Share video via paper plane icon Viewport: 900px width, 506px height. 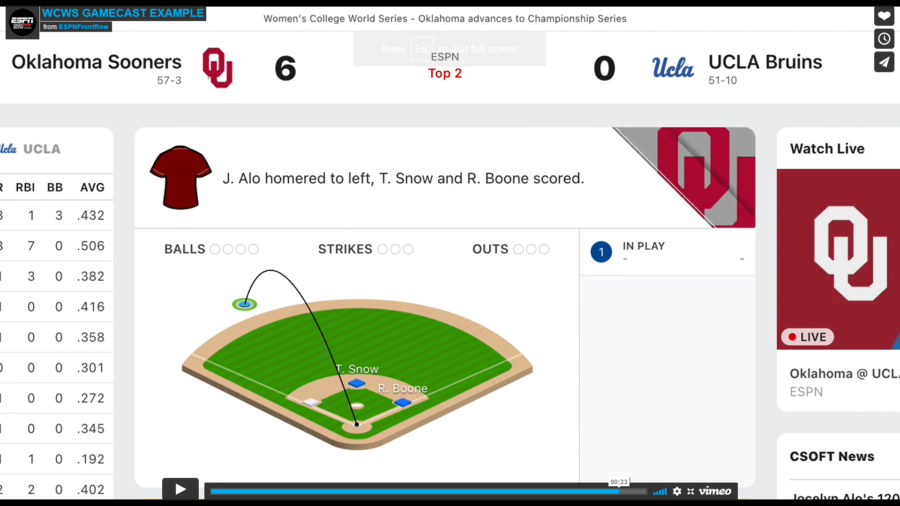[x=884, y=62]
